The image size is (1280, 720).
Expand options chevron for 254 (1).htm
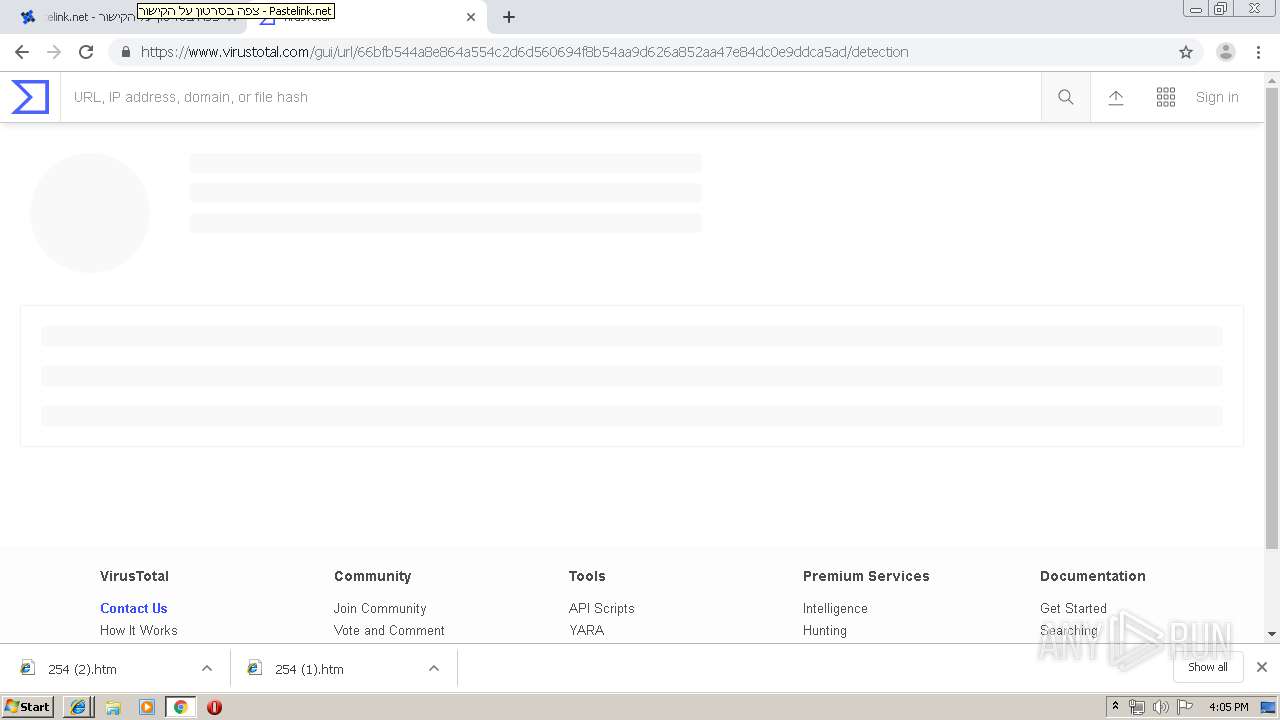click(434, 669)
